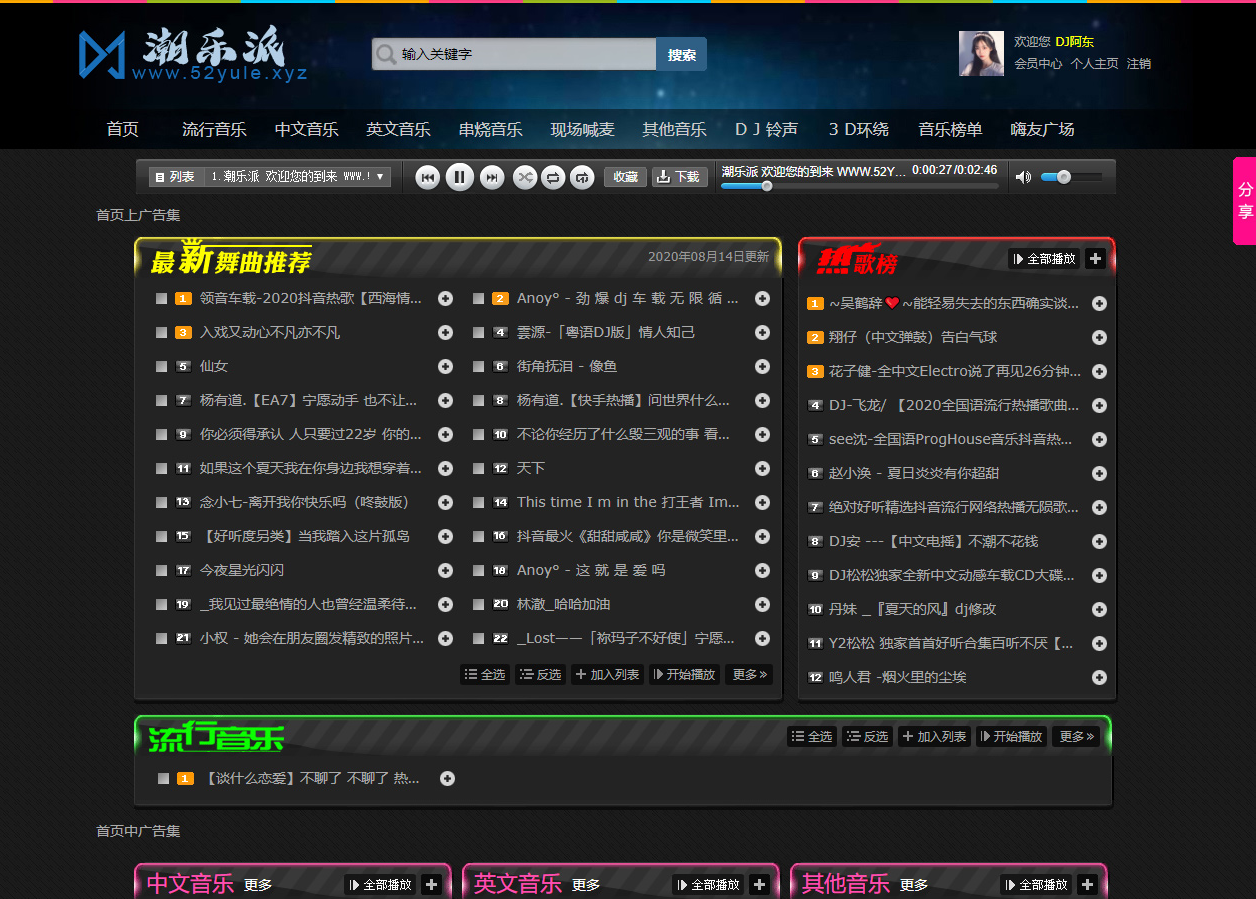The width and height of the screenshot is (1256, 899).
Task: Open the 会员中心 link
Action: [1038, 63]
